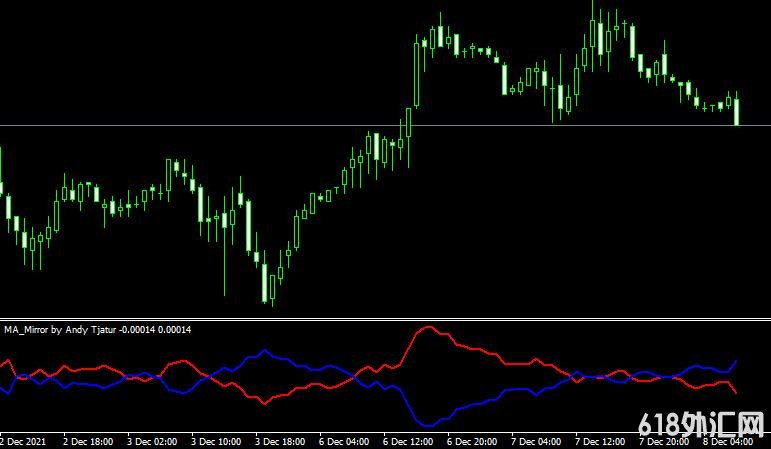Click the 3 Dec 10:00 time label
Screen dimensions: 771x449
(216, 442)
